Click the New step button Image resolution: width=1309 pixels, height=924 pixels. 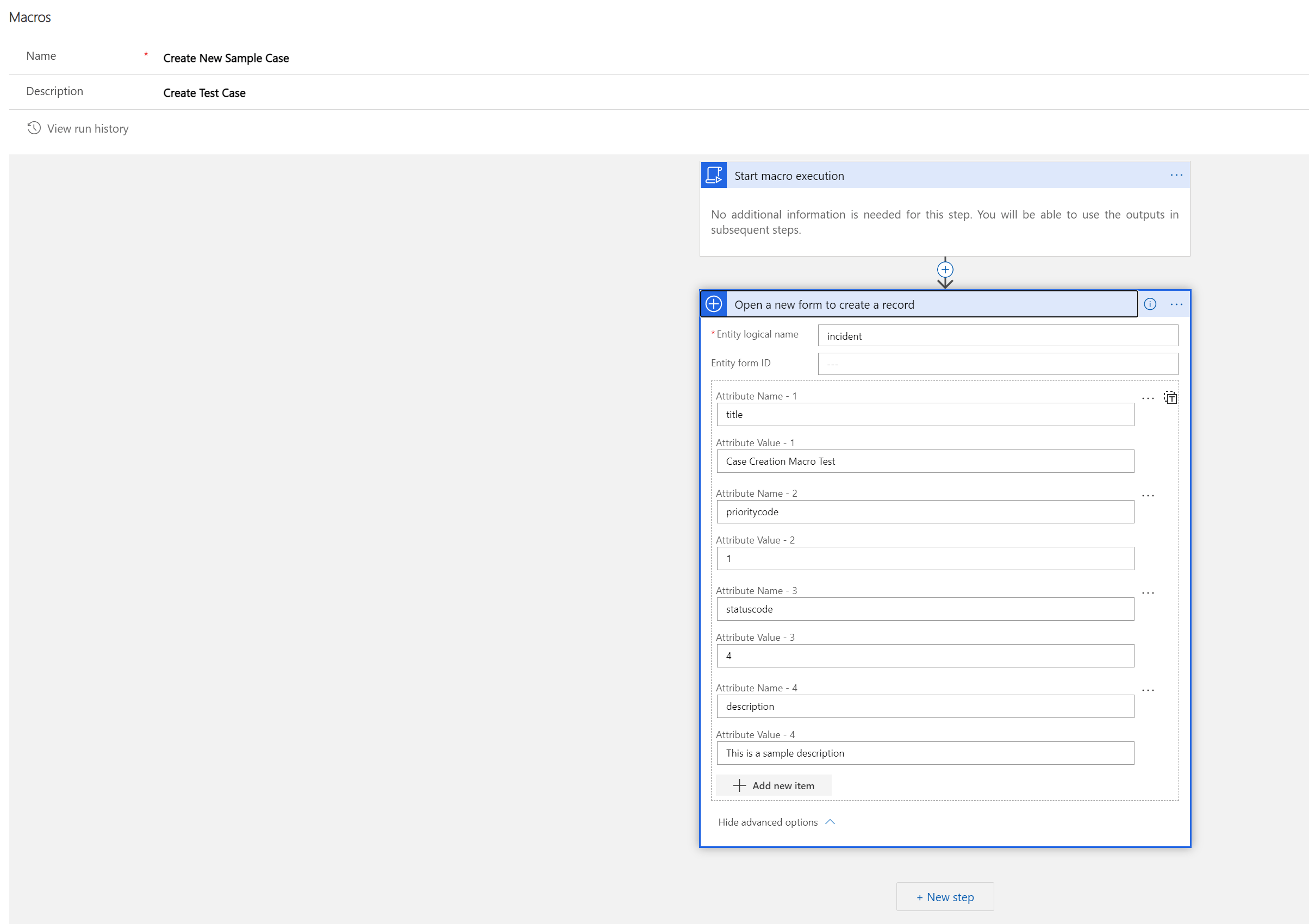pos(945,896)
